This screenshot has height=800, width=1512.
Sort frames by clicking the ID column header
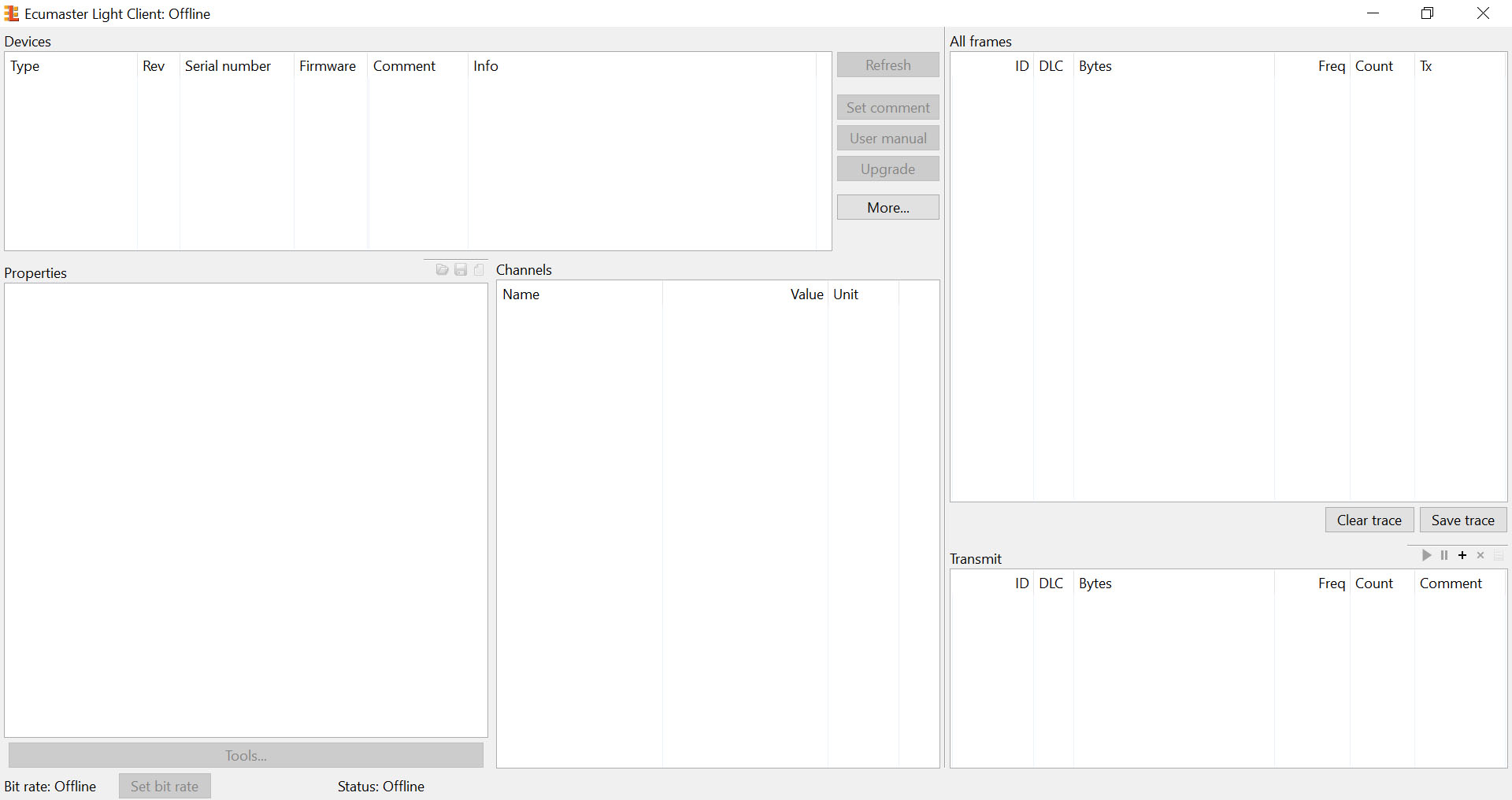(1021, 66)
